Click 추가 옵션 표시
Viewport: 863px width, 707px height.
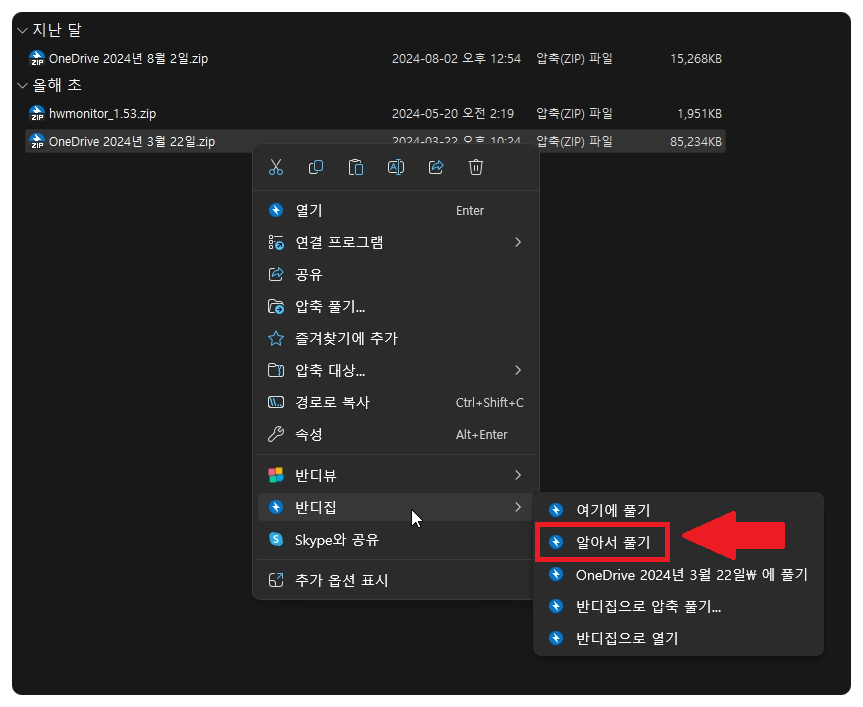tap(396, 580)
